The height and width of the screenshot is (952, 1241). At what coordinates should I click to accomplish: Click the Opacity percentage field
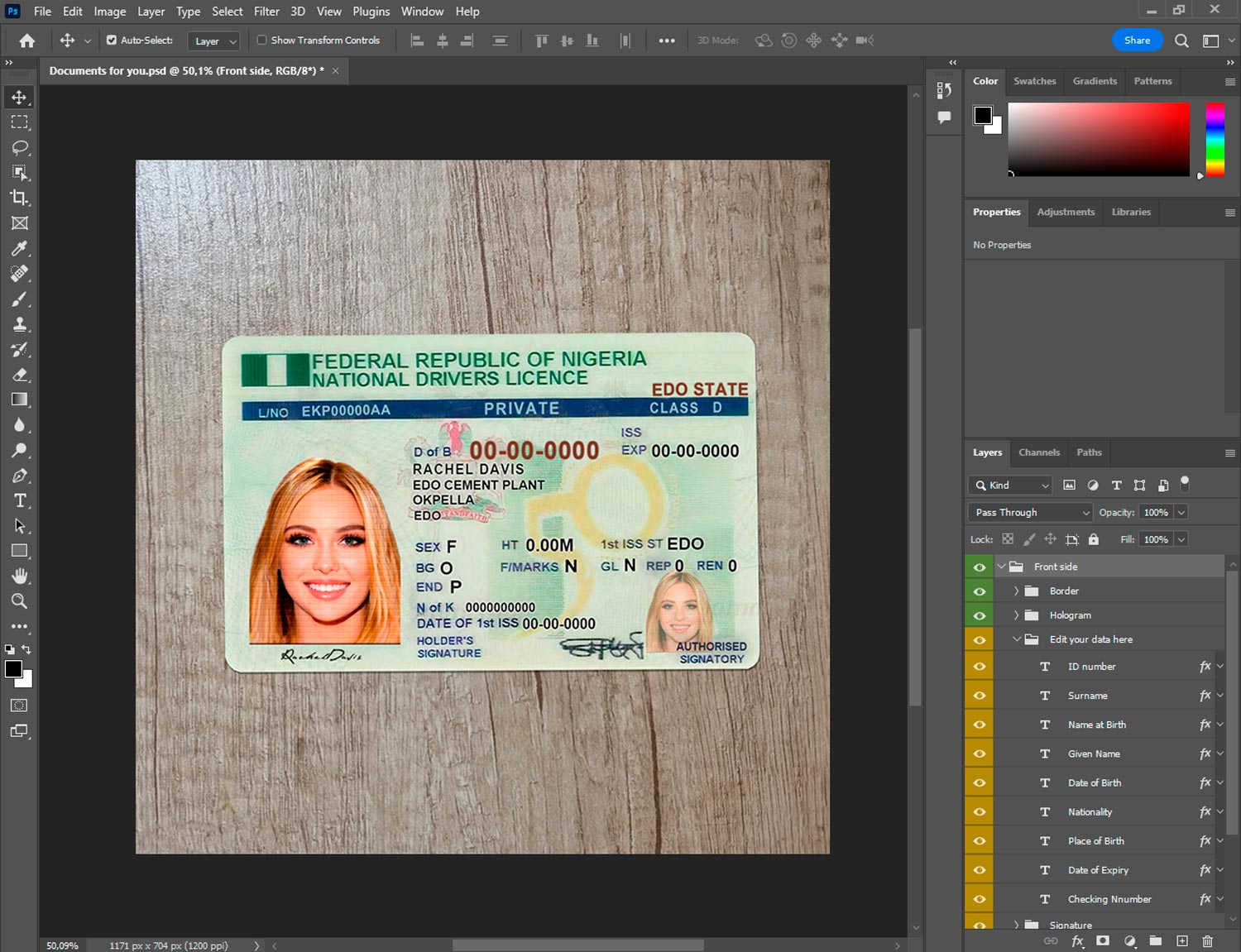pos(1156,513)
